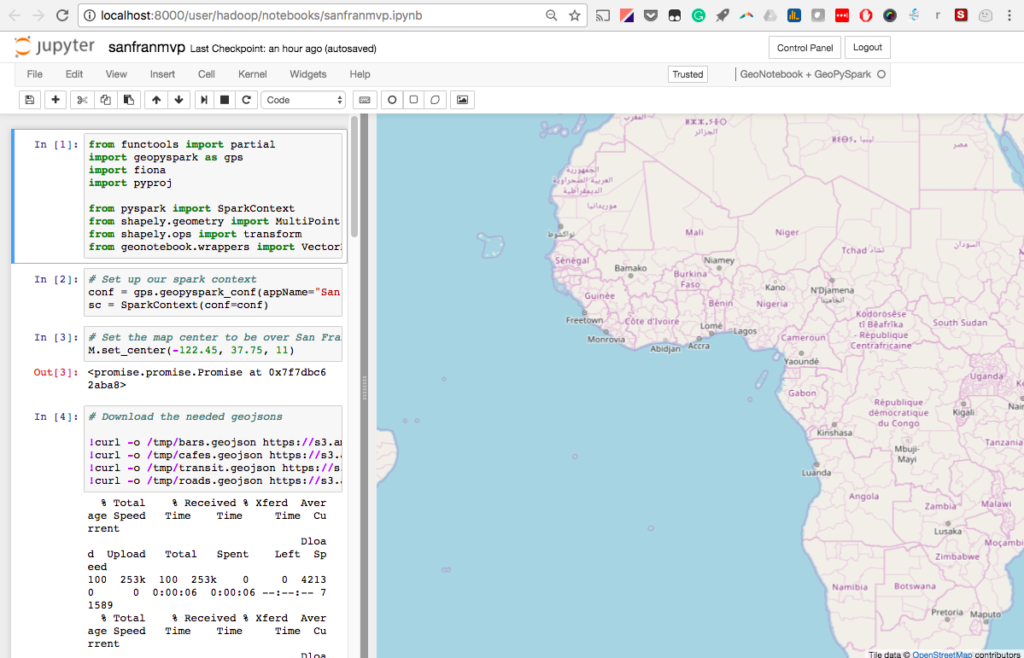The image size is (1024, 658).
Task: Cut selected cell with scissors icon
Action: click(82, 100)
